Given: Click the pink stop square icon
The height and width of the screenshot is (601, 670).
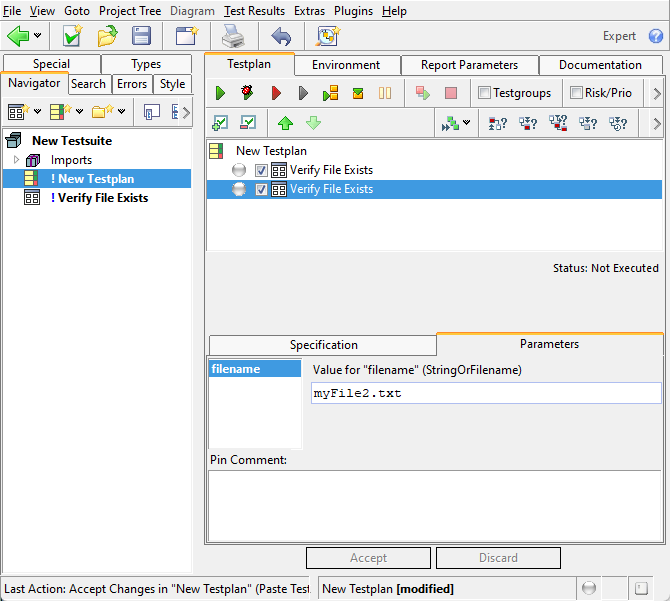Looking at the screenshot, I should point(451,93).
